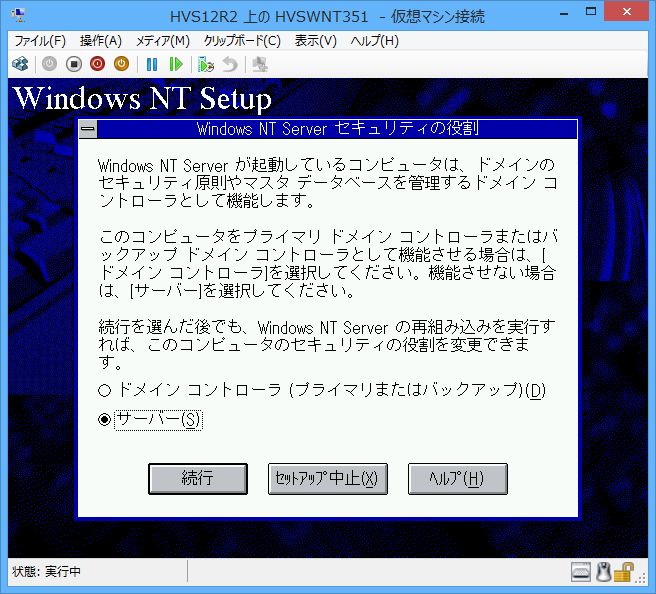The image size is (656, 594).
Task: Turn off the VM with the stop icon
Action: pyautogui.click(x=74, y=64)
